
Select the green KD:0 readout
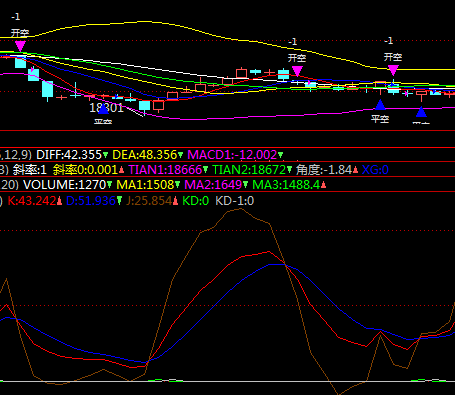tap(196, 201)
